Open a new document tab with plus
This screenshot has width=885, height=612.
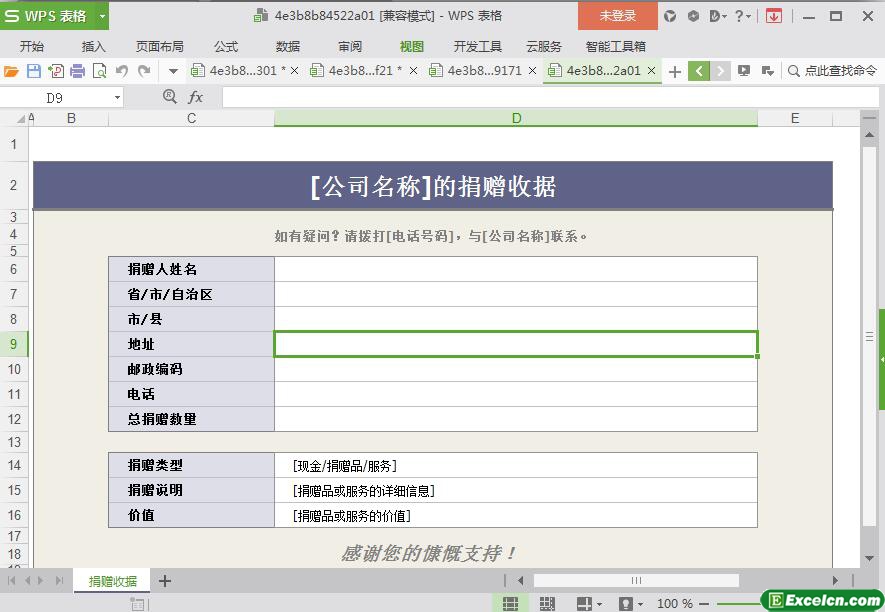coord(675,71)
